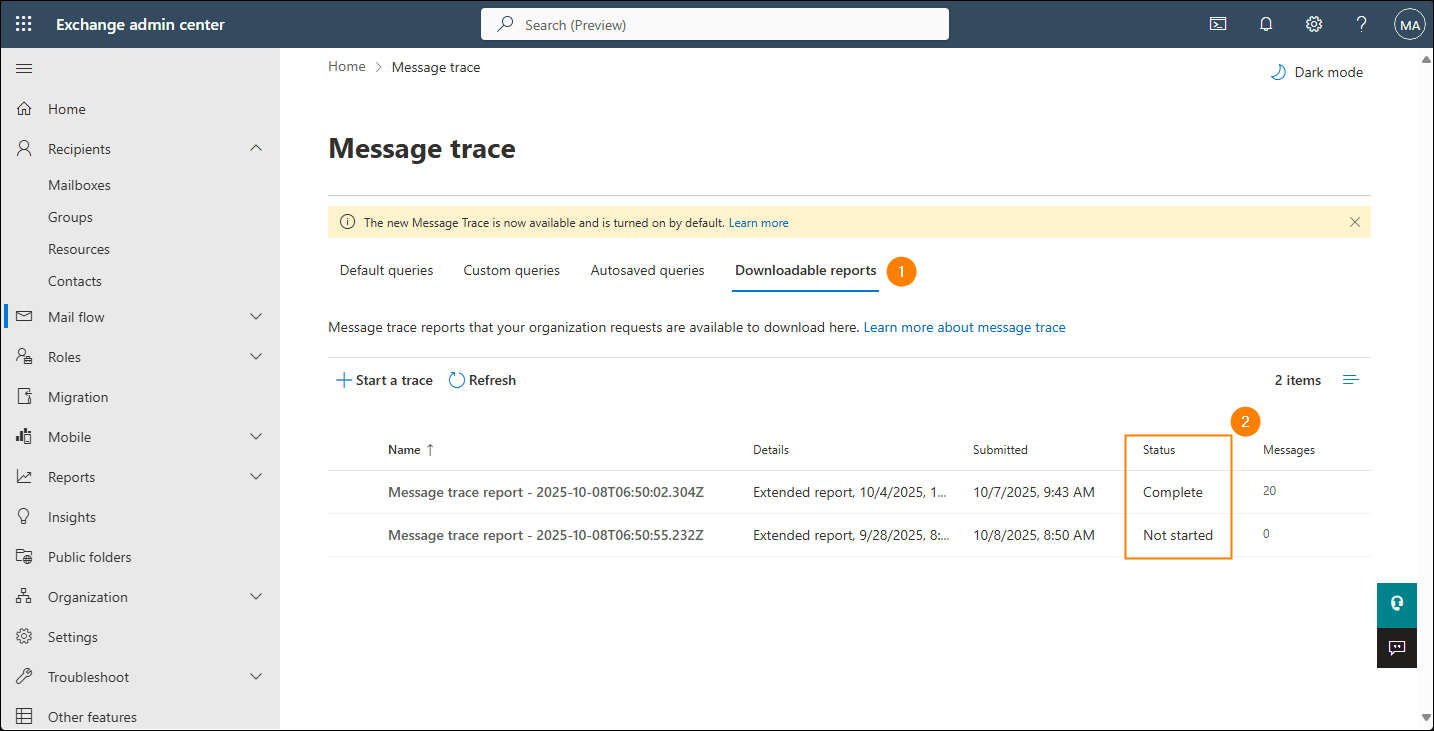The height and width of the screenshot is (731, 1434).
Task: Click inside the Search Preview box
Action: pyautogui.click(x=714, y=23)
